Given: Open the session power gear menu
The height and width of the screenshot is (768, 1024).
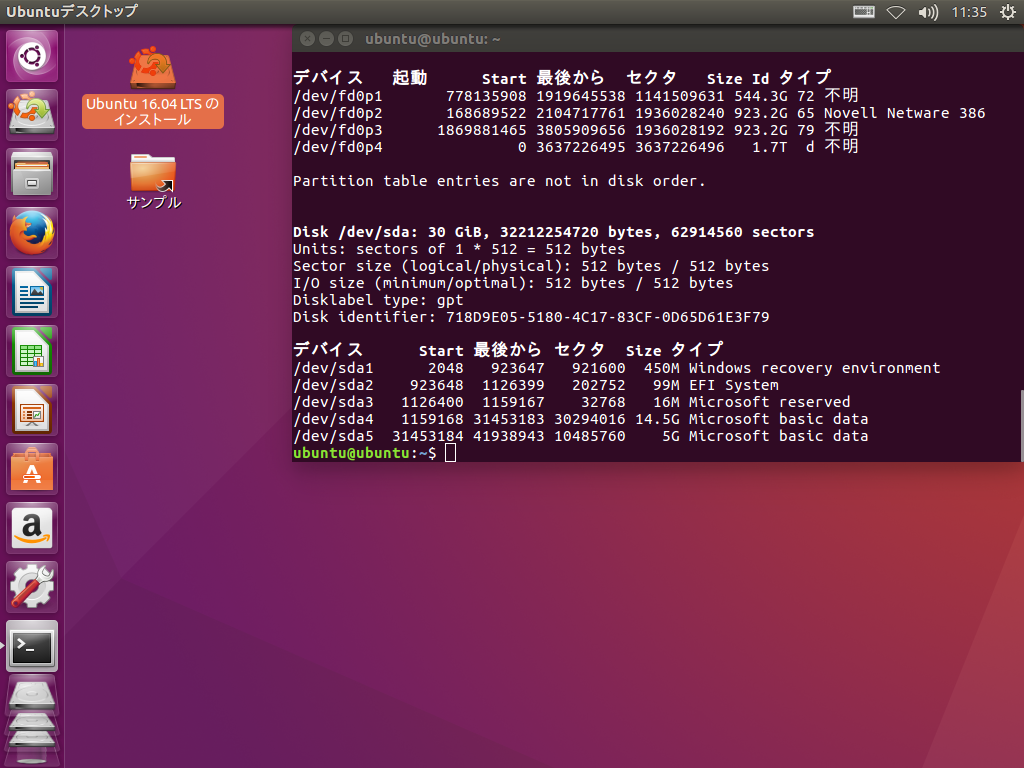Looking at the screenshot, I should point(1008,12).
